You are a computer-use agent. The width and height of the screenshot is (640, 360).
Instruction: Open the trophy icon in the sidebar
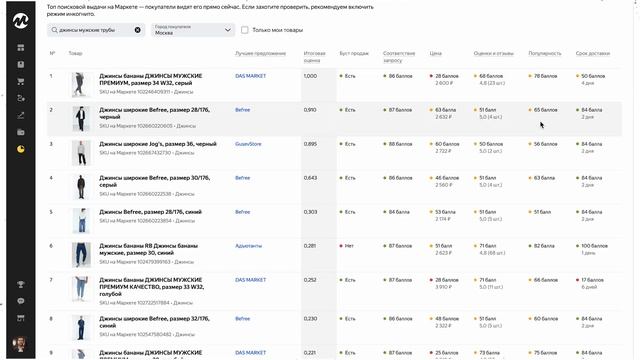tap(20, 284)
